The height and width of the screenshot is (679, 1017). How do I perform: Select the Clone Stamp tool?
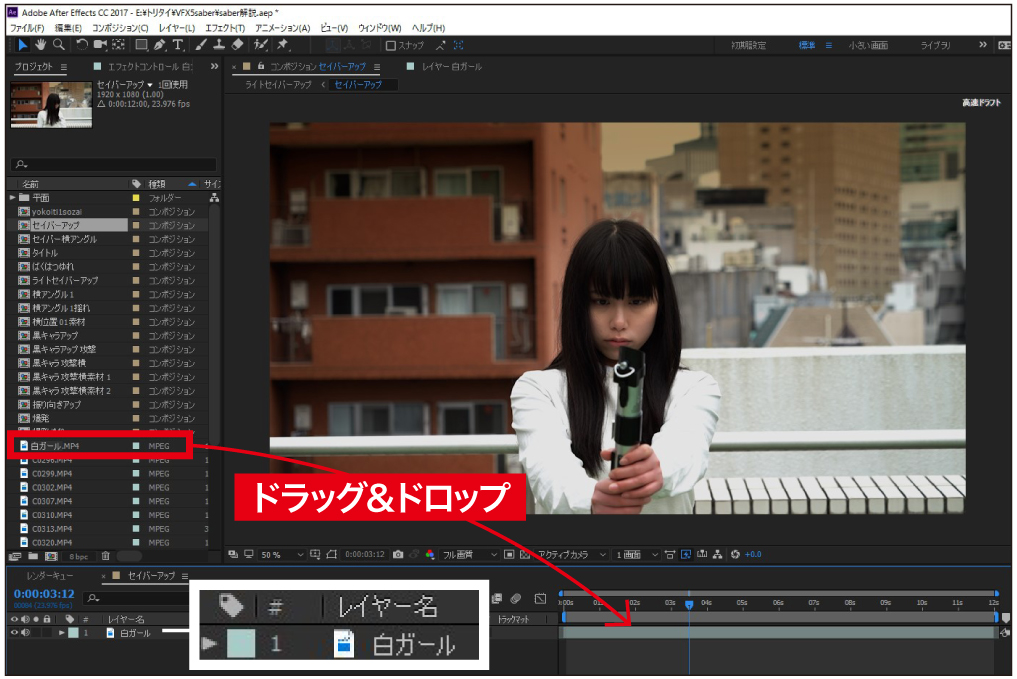[x=219, y=45]
